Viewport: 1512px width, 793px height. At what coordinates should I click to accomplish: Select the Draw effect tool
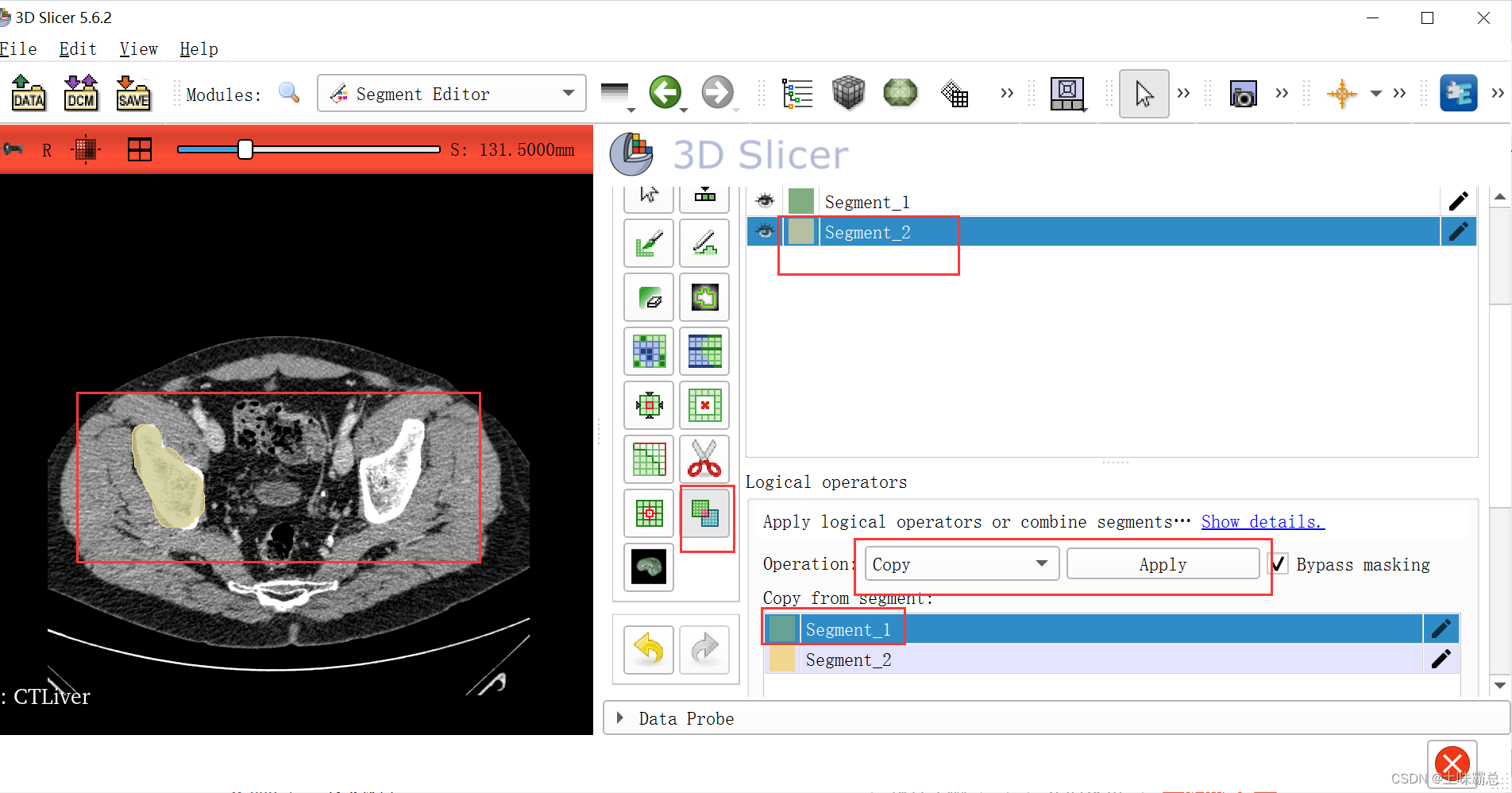point(704,242)
